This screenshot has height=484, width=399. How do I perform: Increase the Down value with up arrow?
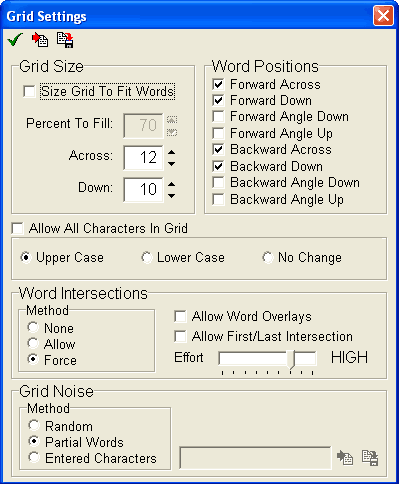(x=171, y=184)
